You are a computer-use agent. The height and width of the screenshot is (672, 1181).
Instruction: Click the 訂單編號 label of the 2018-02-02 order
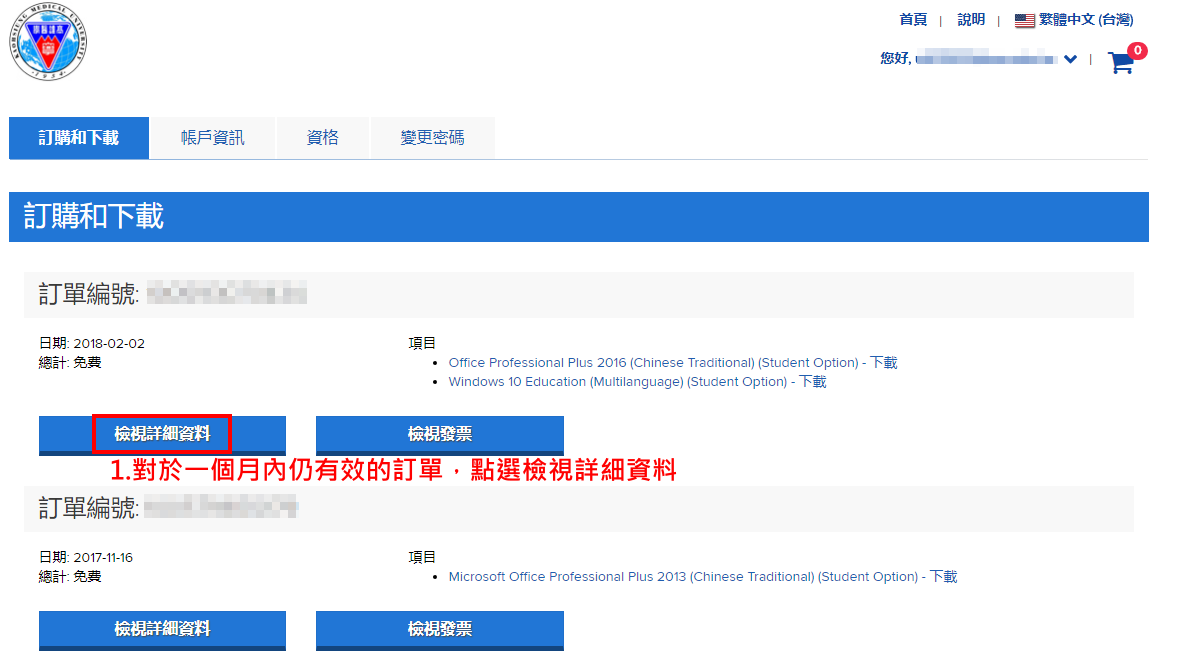point(89,294)
